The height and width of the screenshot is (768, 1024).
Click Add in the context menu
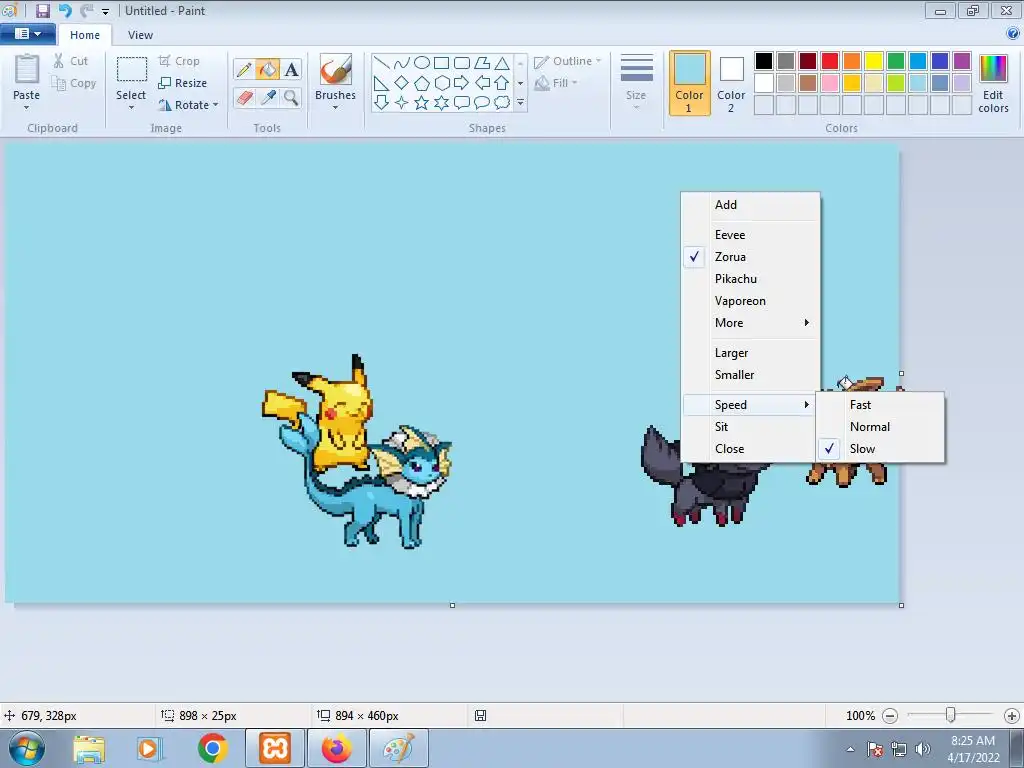click(x=751, y=205)
